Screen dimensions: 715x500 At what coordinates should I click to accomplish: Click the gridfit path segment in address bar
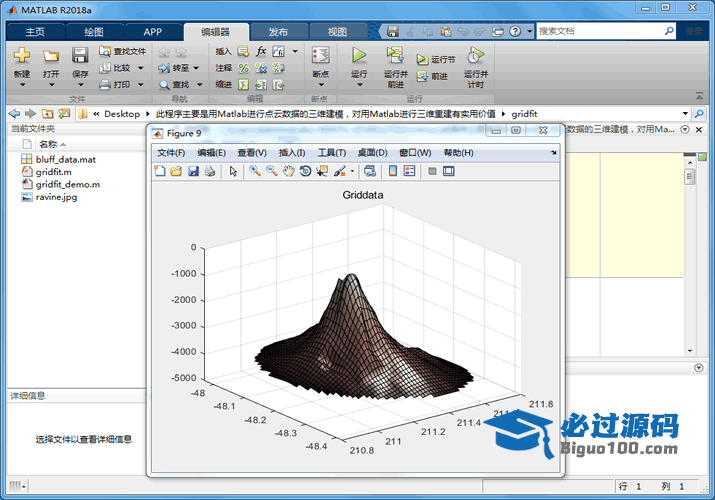[524, 113]
